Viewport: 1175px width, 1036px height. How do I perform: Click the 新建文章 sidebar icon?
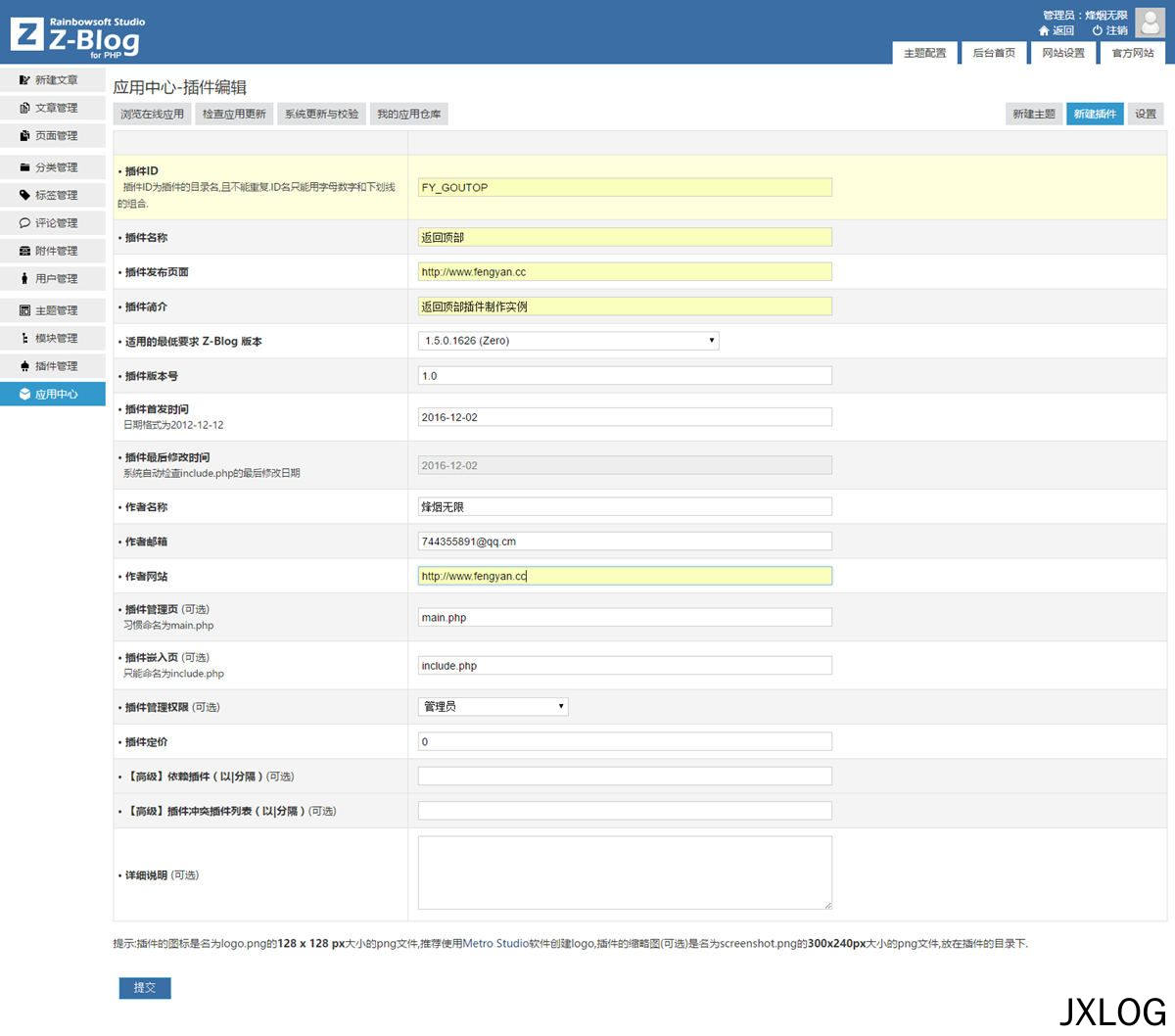[x=24, y=80]
